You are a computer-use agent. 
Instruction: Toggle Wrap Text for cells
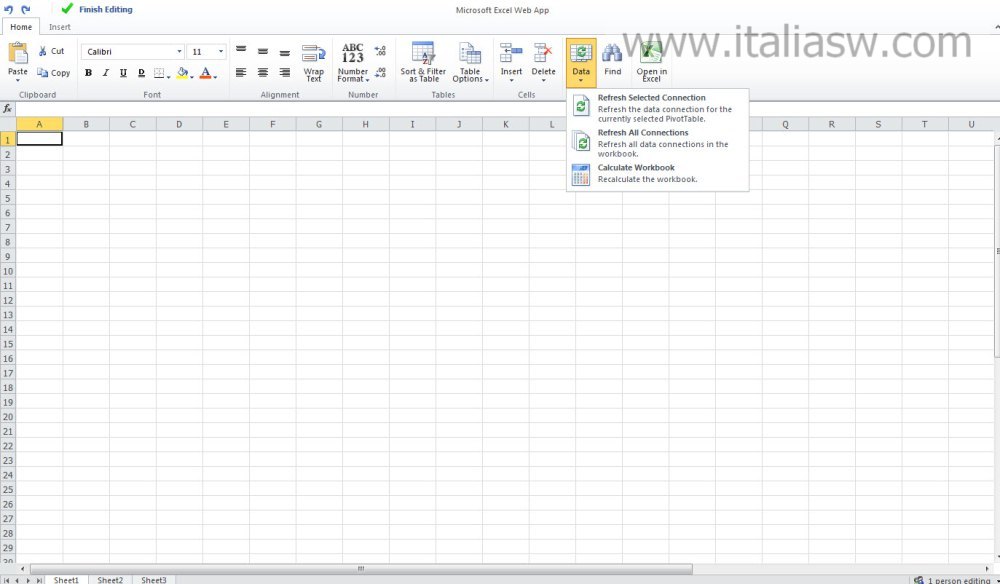pos(313,61)
